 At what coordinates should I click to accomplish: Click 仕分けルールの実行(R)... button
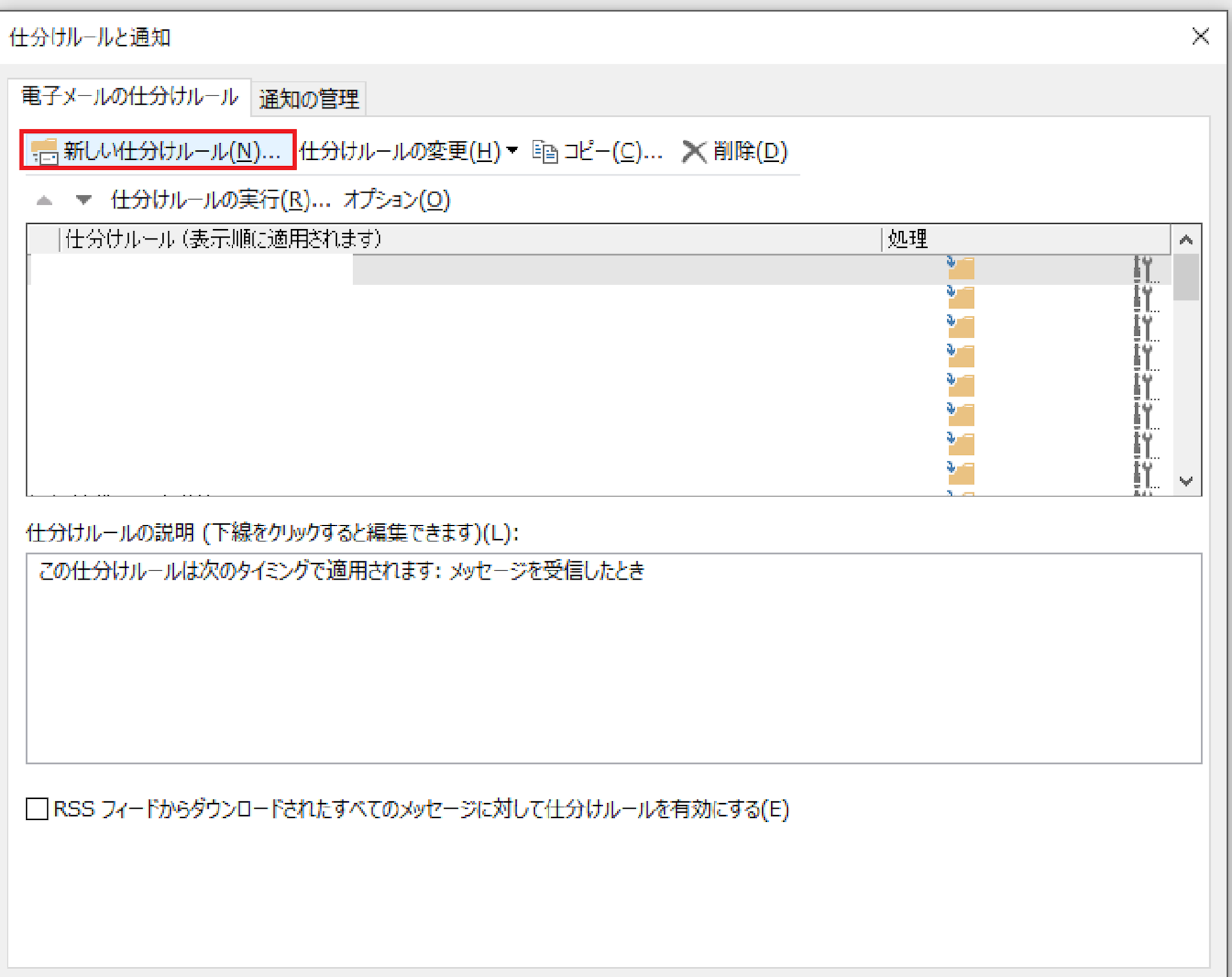click(220, 200)
